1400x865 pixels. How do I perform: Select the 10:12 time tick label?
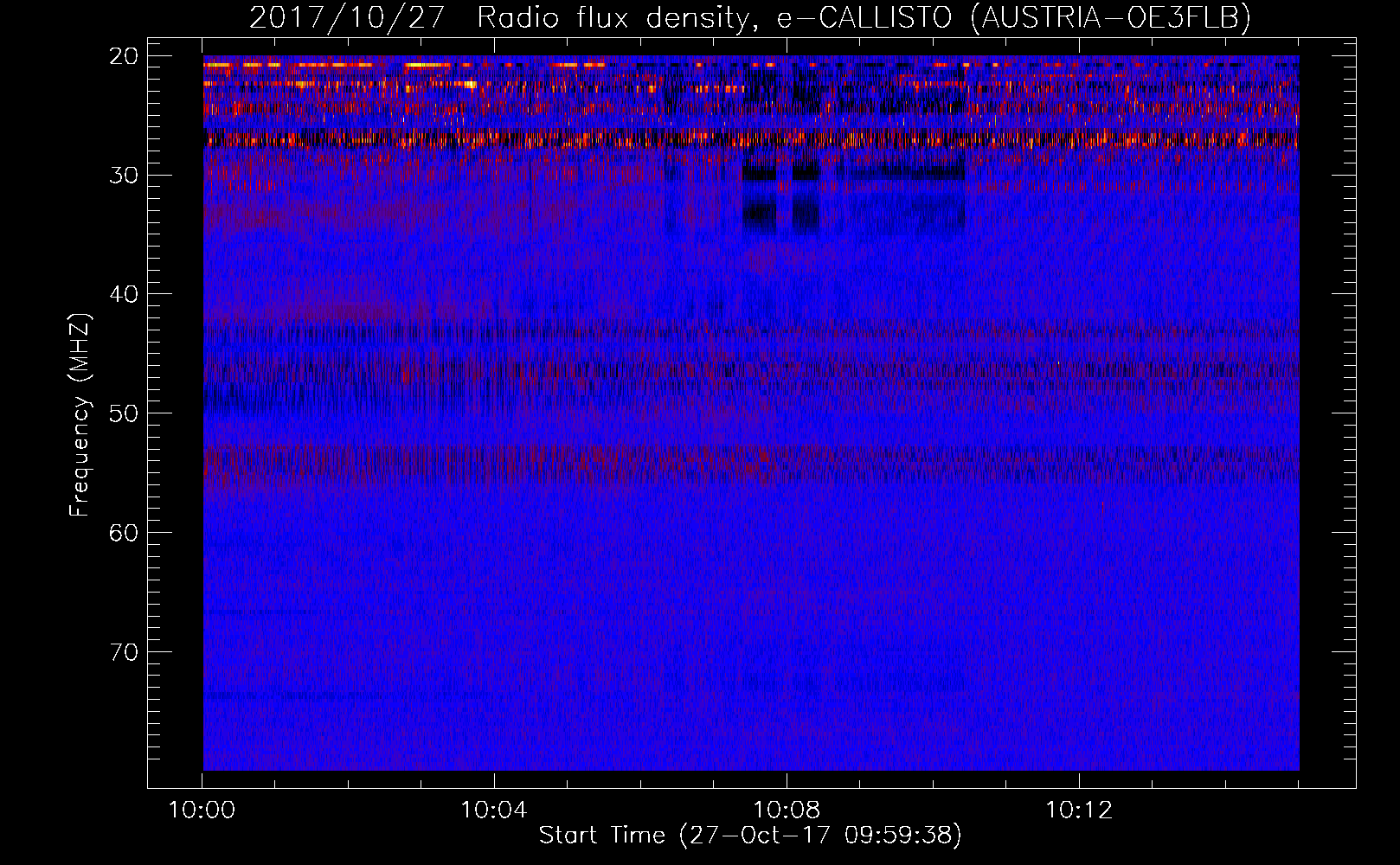[x=1079, y=811]
